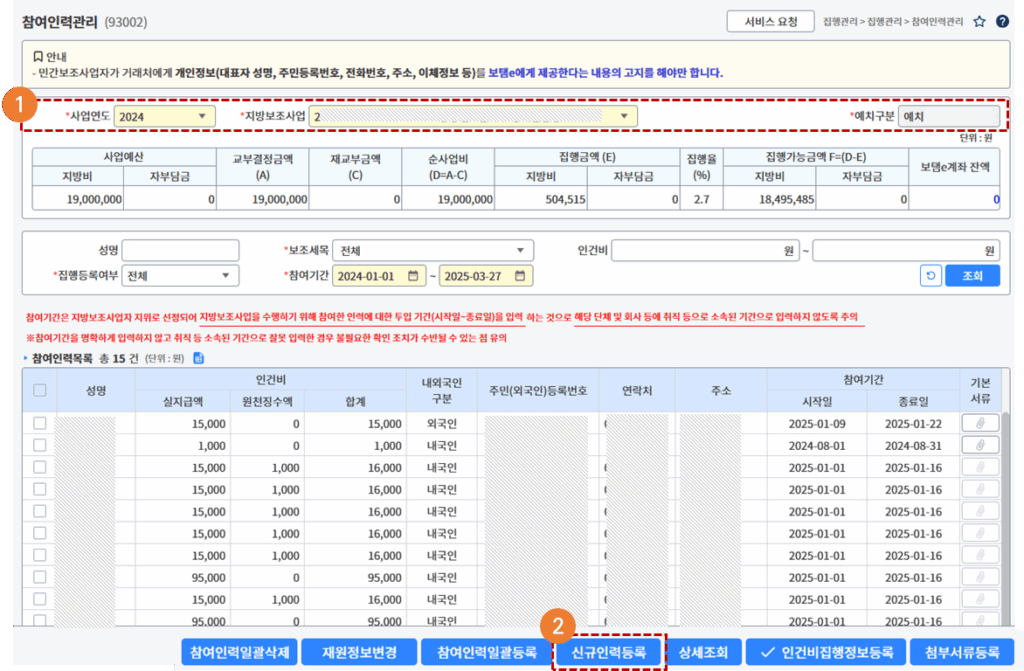Click the participant list vertical scrollbar
The width and height of the screenshot is (1024, 671).
(1005, 517)
